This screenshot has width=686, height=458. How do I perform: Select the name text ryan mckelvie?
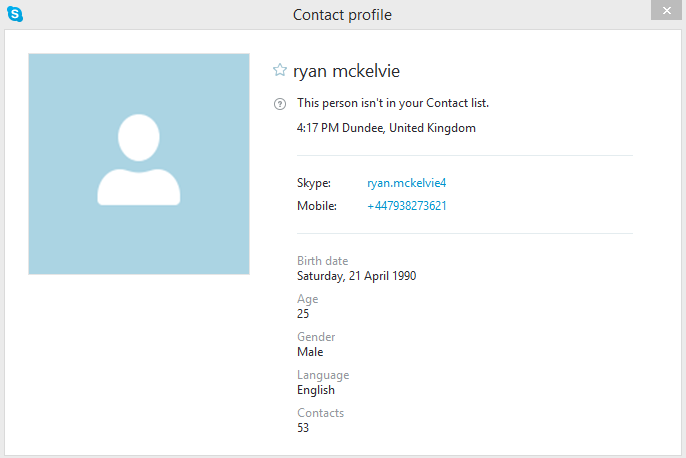346,71
